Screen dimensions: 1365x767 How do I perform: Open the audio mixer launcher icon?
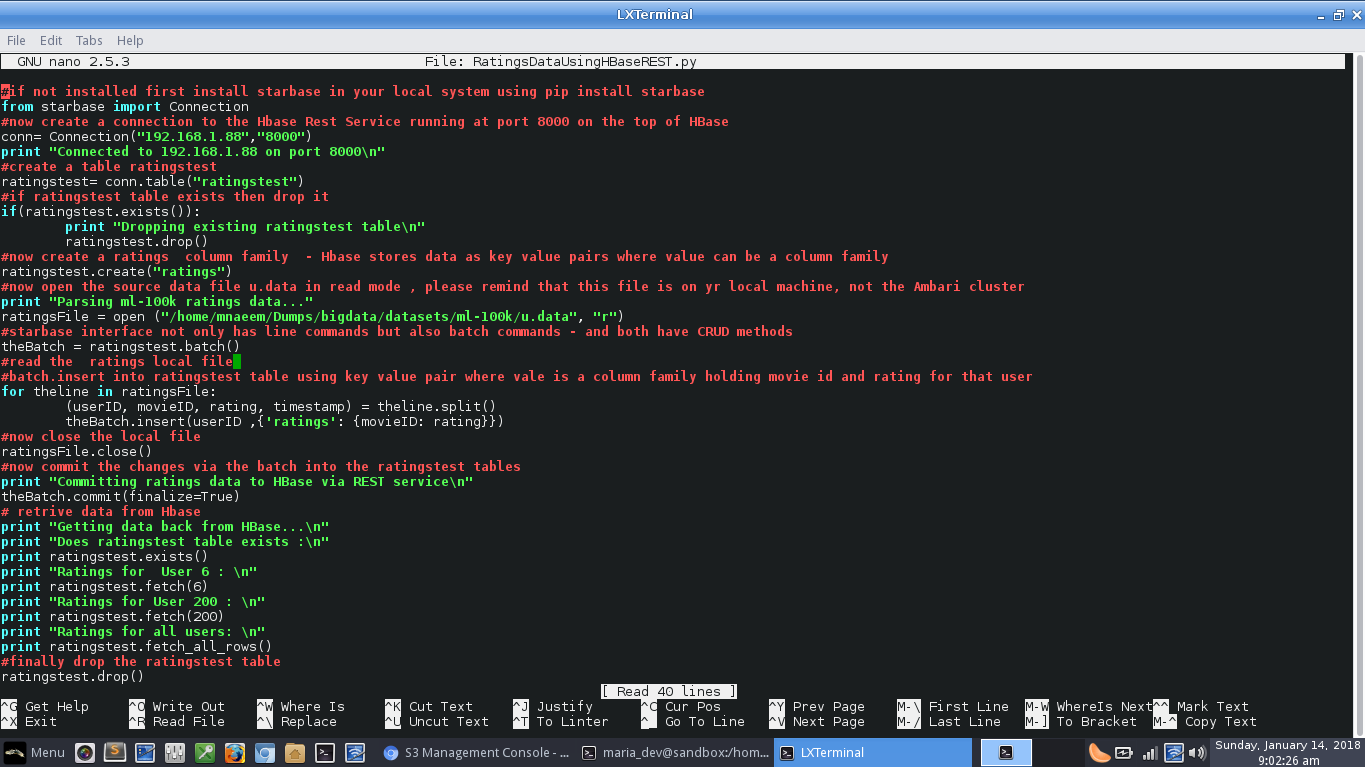point(175,752)
